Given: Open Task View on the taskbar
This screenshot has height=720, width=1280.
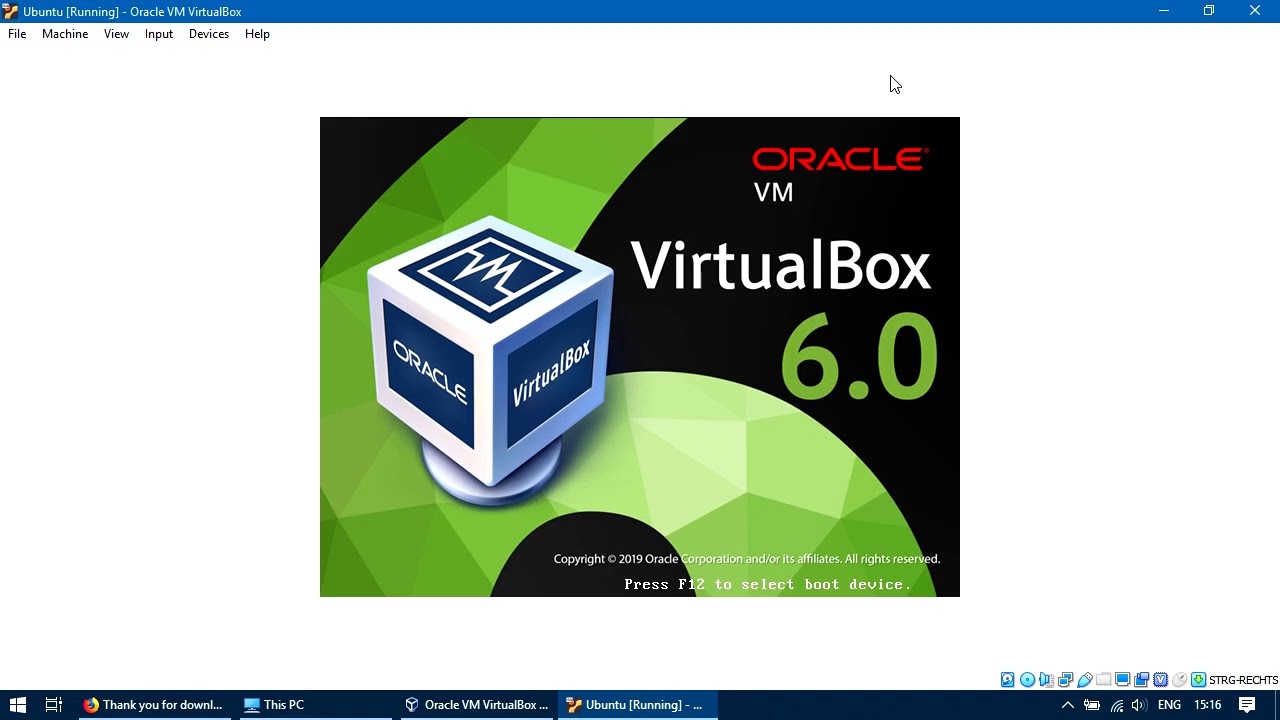Looking at the screenshot, I should [x=54, y=705].
